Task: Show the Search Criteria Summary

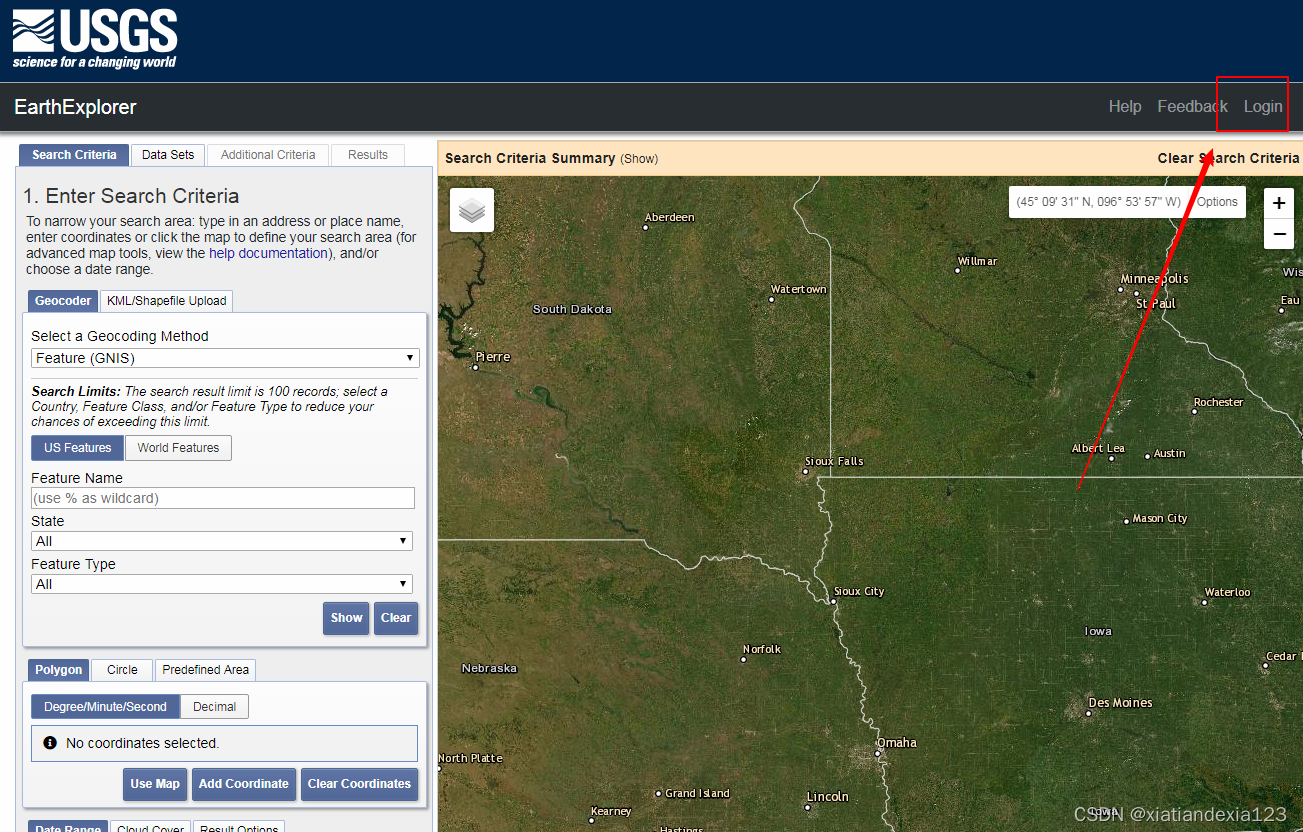Action: click(x=639, y=159)
